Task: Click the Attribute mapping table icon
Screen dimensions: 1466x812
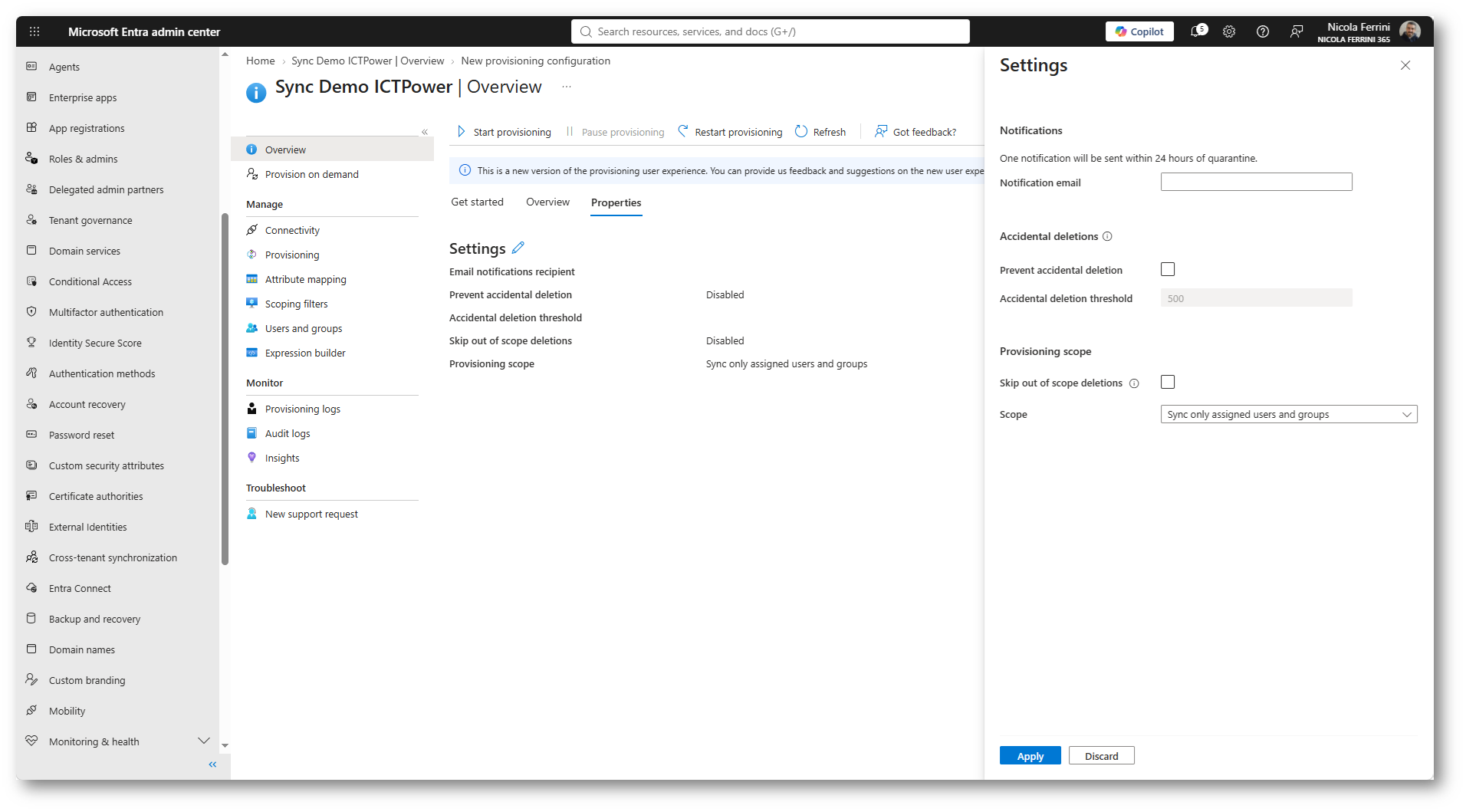Action: 251,279
